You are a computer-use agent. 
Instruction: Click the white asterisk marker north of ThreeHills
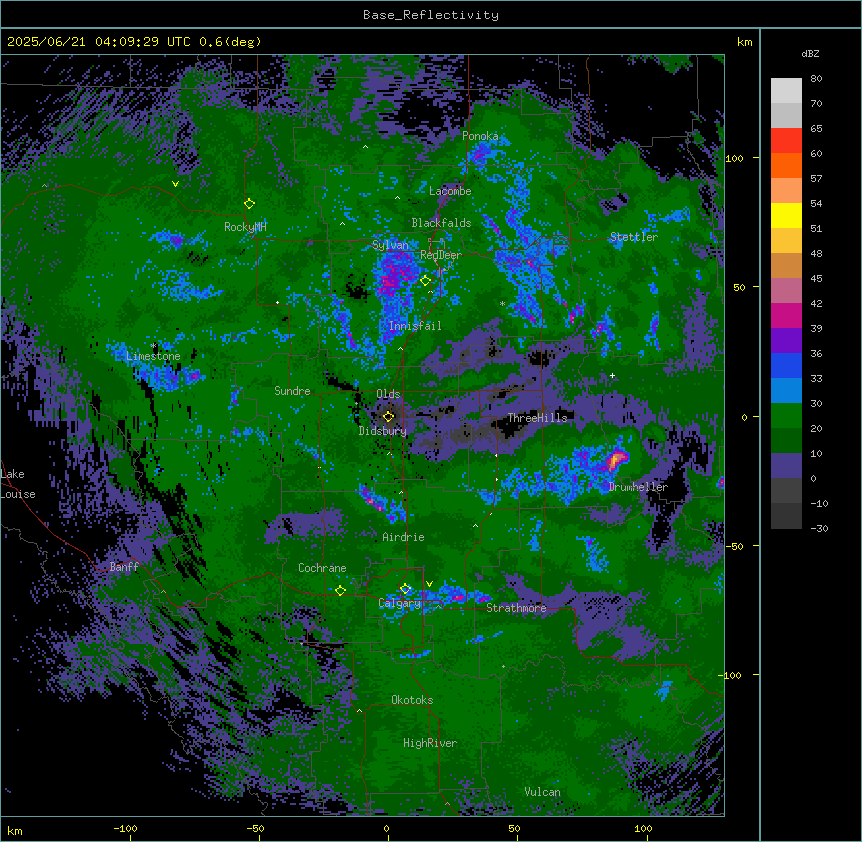click(502, 303)
